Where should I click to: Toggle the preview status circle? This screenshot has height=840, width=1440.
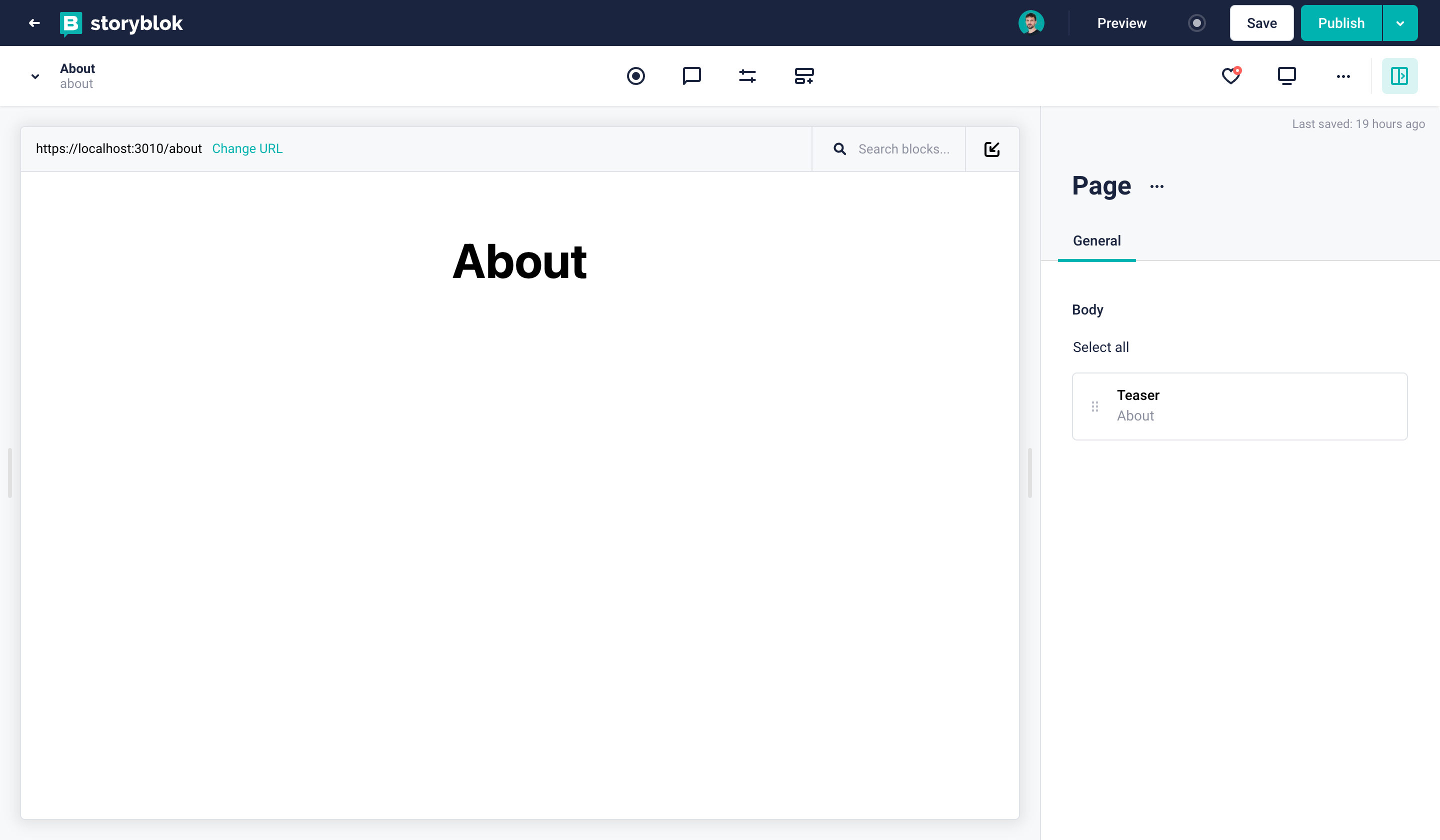(x=1196, y=23)
